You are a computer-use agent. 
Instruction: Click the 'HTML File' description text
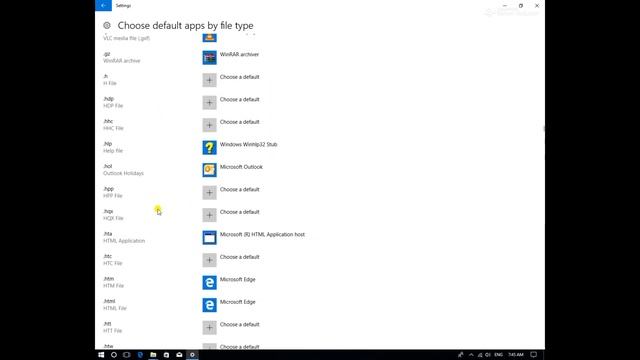pos(115,308)
